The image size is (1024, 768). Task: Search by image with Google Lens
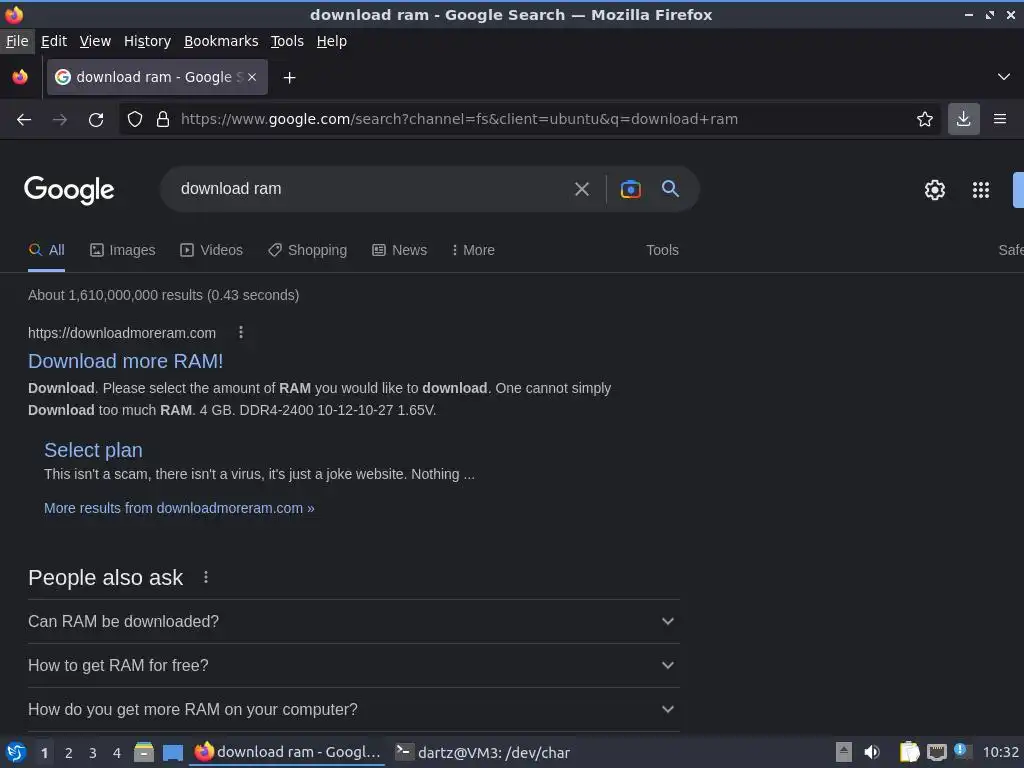(x=630, y=189)
